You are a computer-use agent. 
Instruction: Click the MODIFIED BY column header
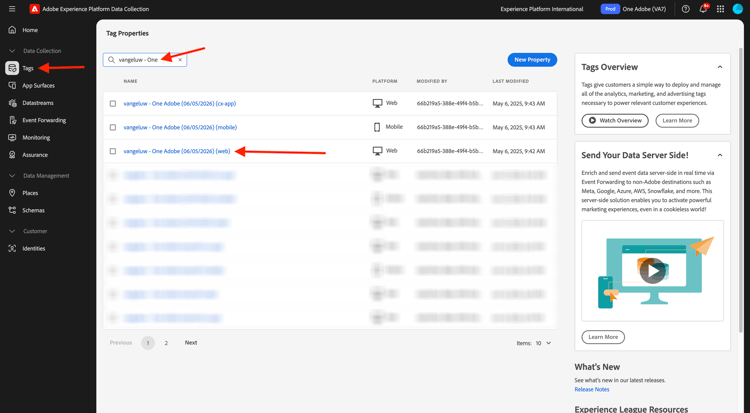coord(431,81)
